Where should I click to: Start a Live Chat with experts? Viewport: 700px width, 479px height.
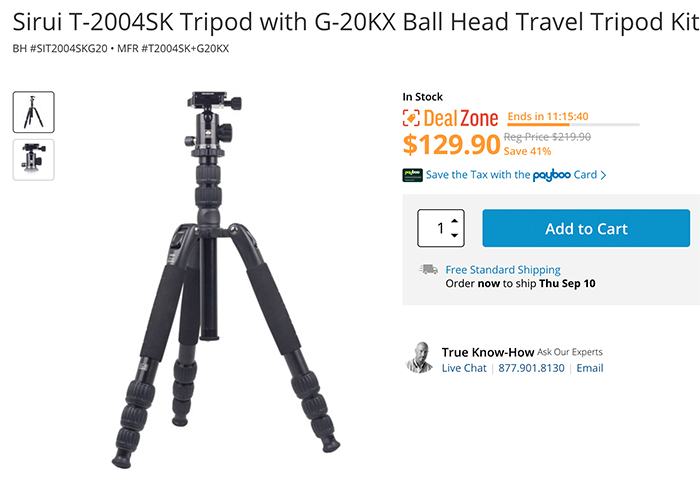click(x=464, y=368)
